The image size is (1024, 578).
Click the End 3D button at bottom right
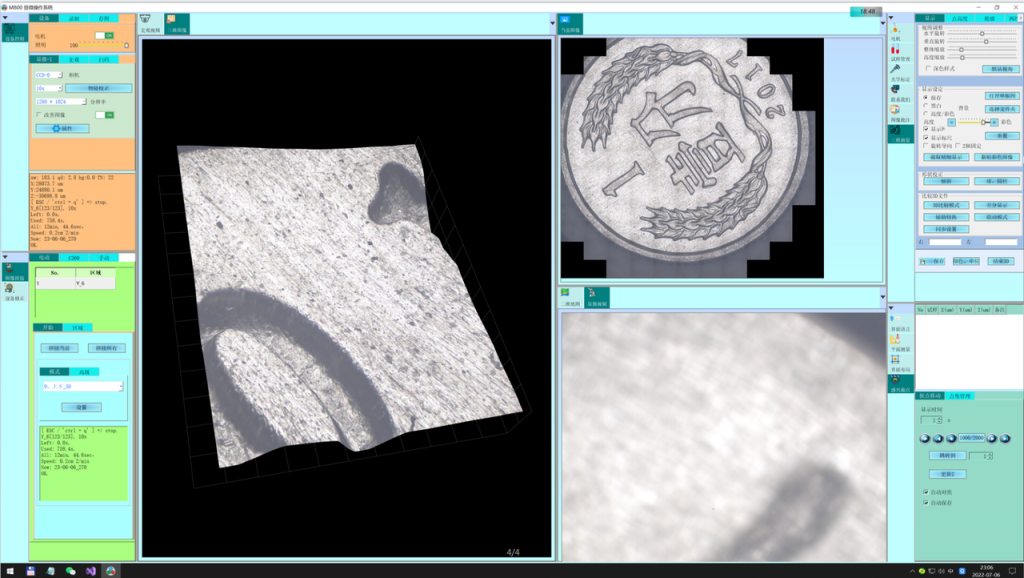coord(1002,260)
